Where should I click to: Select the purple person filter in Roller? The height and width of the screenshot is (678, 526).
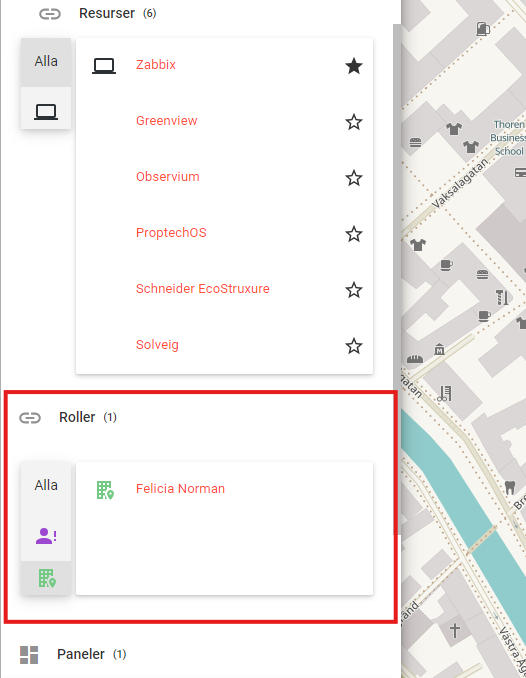(46, 536)
